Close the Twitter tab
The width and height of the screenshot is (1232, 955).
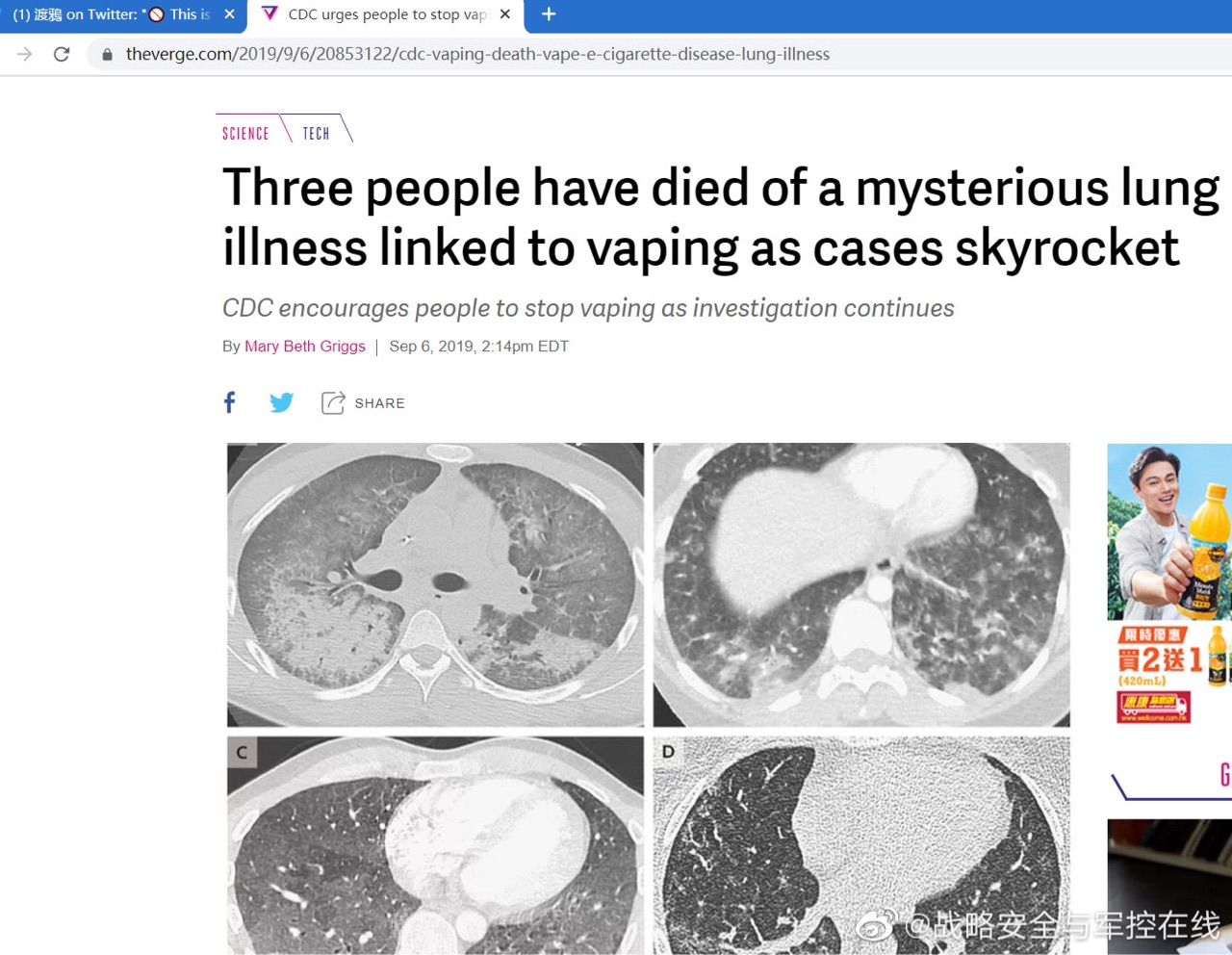point(229,14)
